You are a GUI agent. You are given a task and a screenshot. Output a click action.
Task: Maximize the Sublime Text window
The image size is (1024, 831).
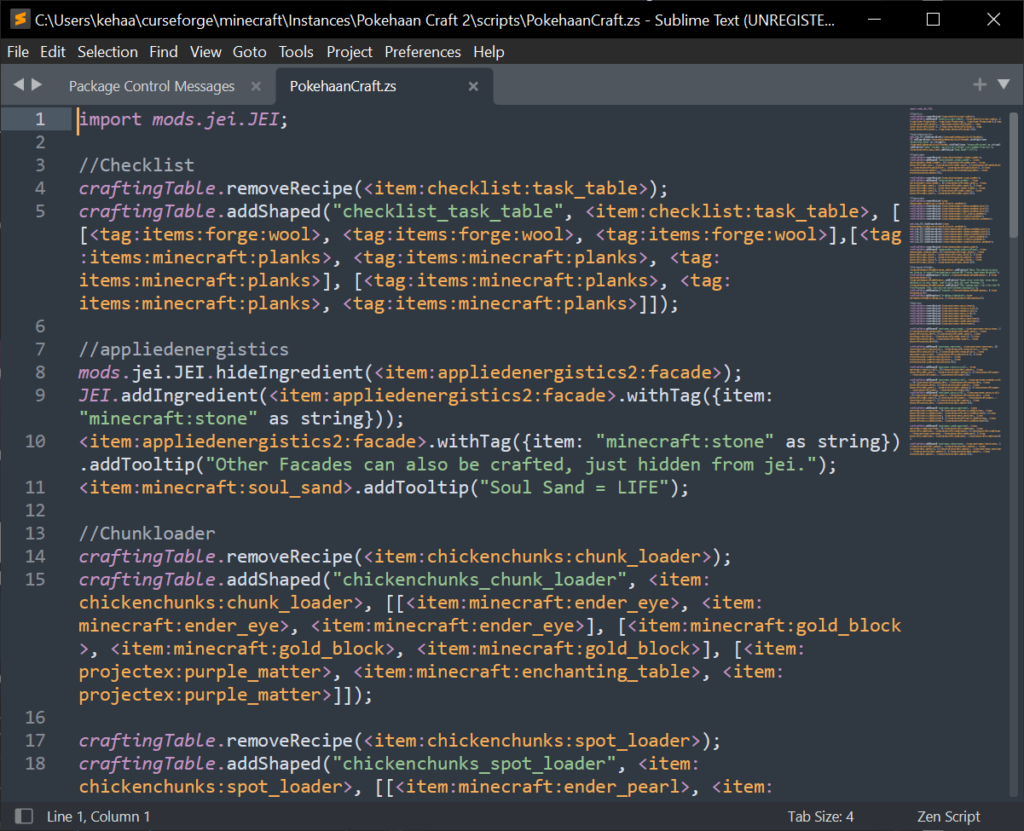933,20
